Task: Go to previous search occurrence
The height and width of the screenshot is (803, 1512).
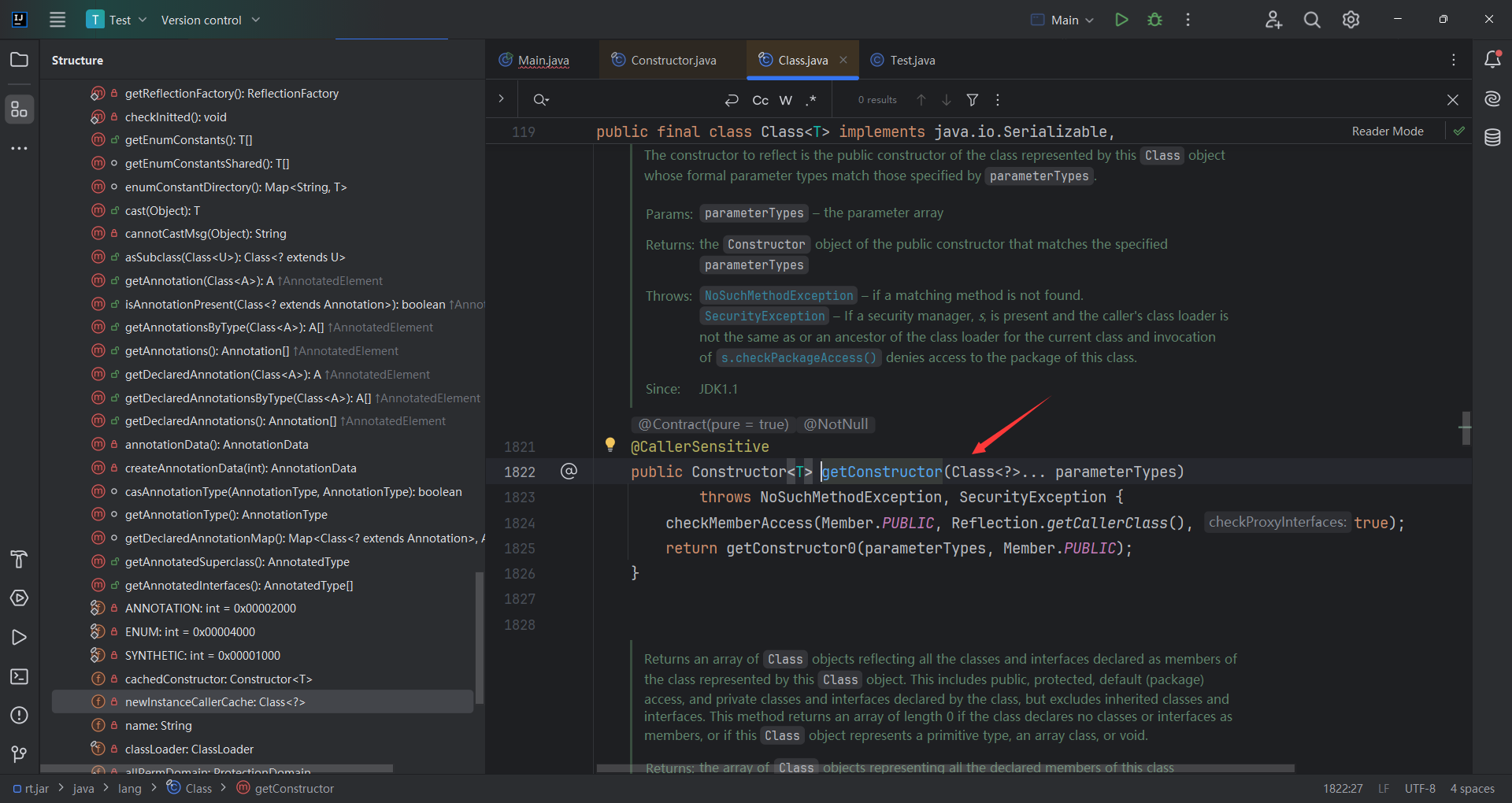Action: (x=921, y=100)
